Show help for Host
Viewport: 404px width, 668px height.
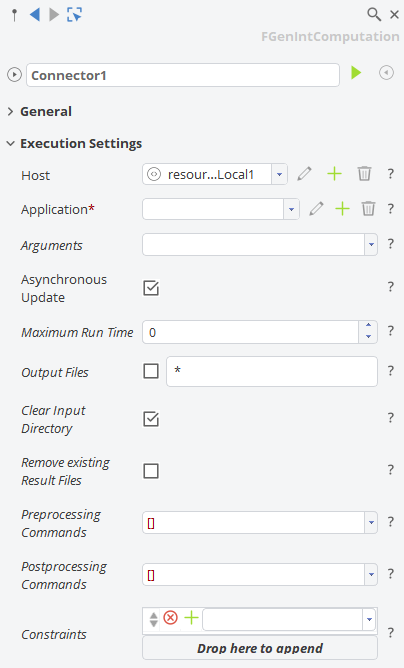tap(390, 174)
